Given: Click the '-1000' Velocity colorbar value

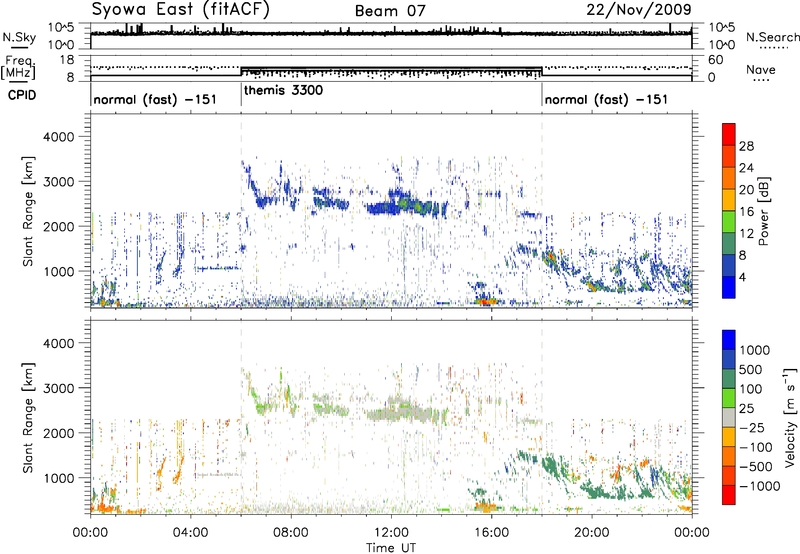Looking at the screenshot, I should [x=760, y=486].
